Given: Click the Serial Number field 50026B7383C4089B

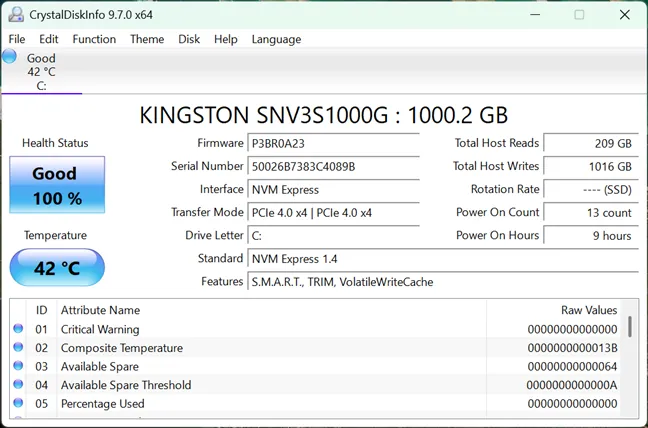Looking at the screenshot, I should click(333, 166).
